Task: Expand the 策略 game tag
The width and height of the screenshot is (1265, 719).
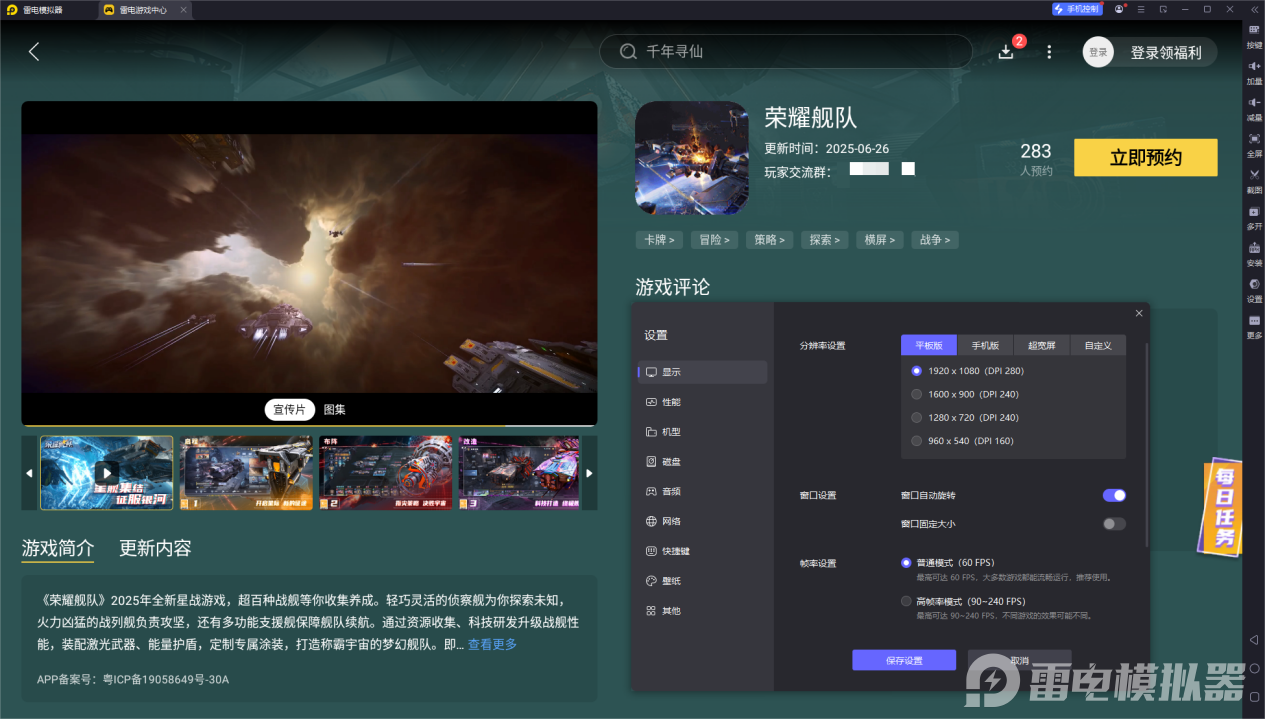Action: click(769, 239)
